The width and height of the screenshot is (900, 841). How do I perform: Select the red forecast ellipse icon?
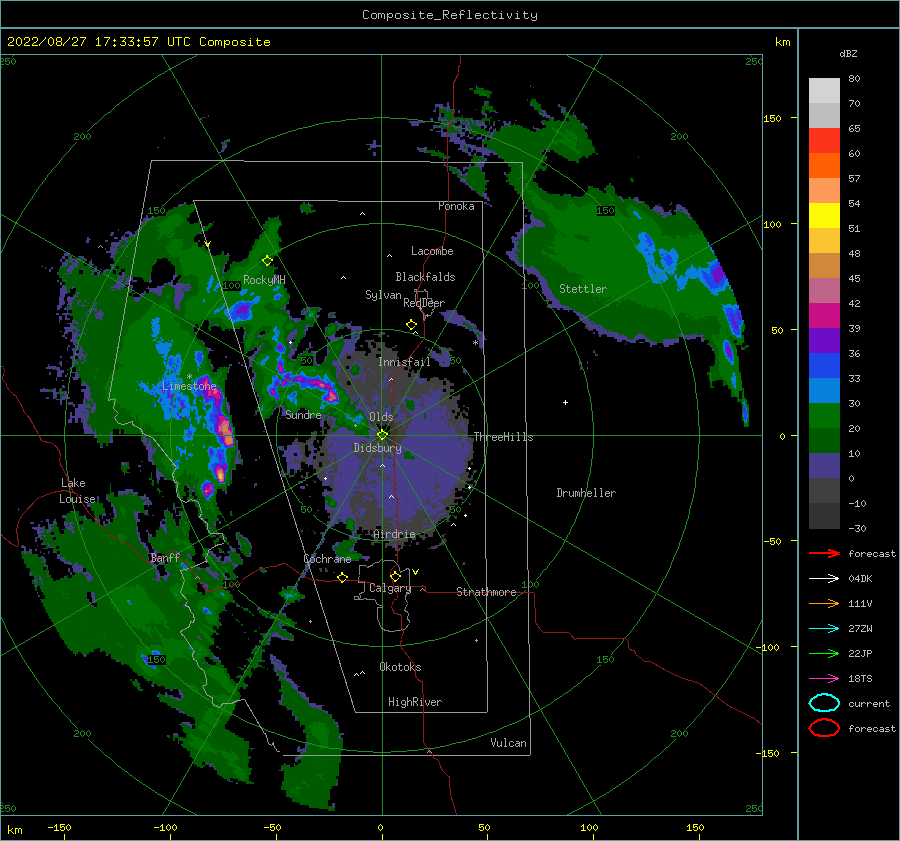[824, 728]
